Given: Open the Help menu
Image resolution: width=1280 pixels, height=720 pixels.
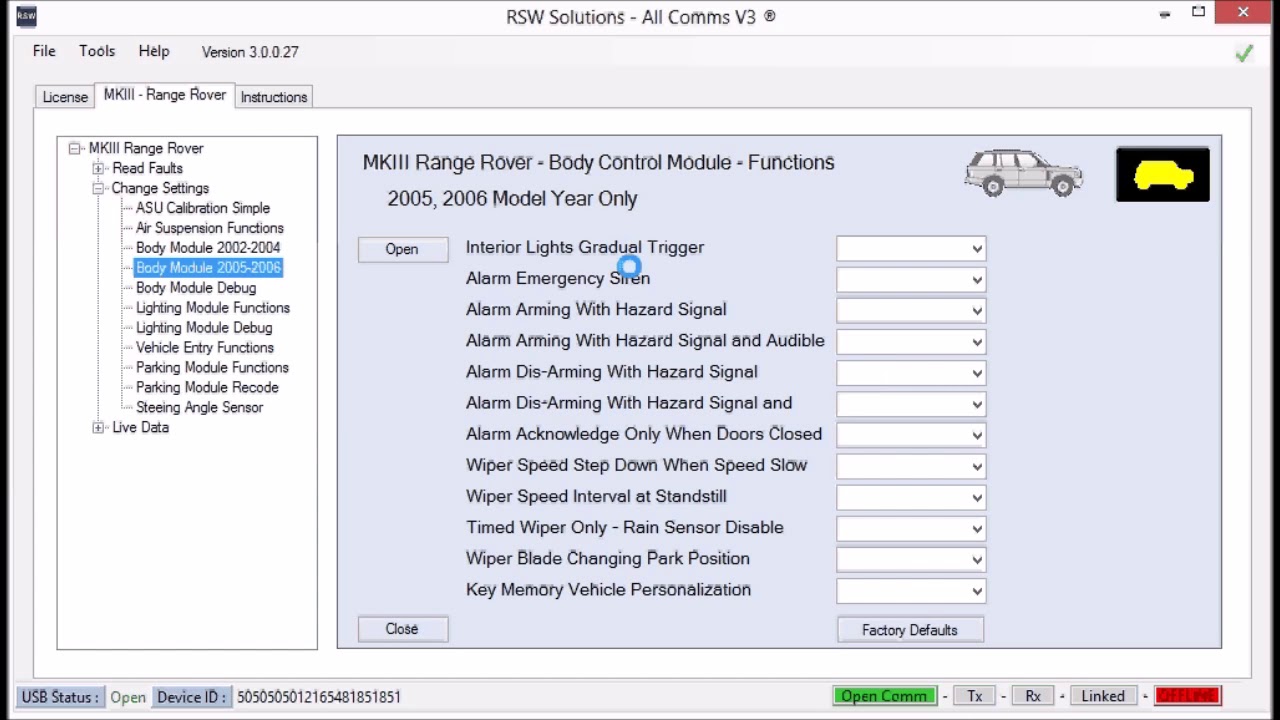Looking at the screenshot, I should (154, 51).
